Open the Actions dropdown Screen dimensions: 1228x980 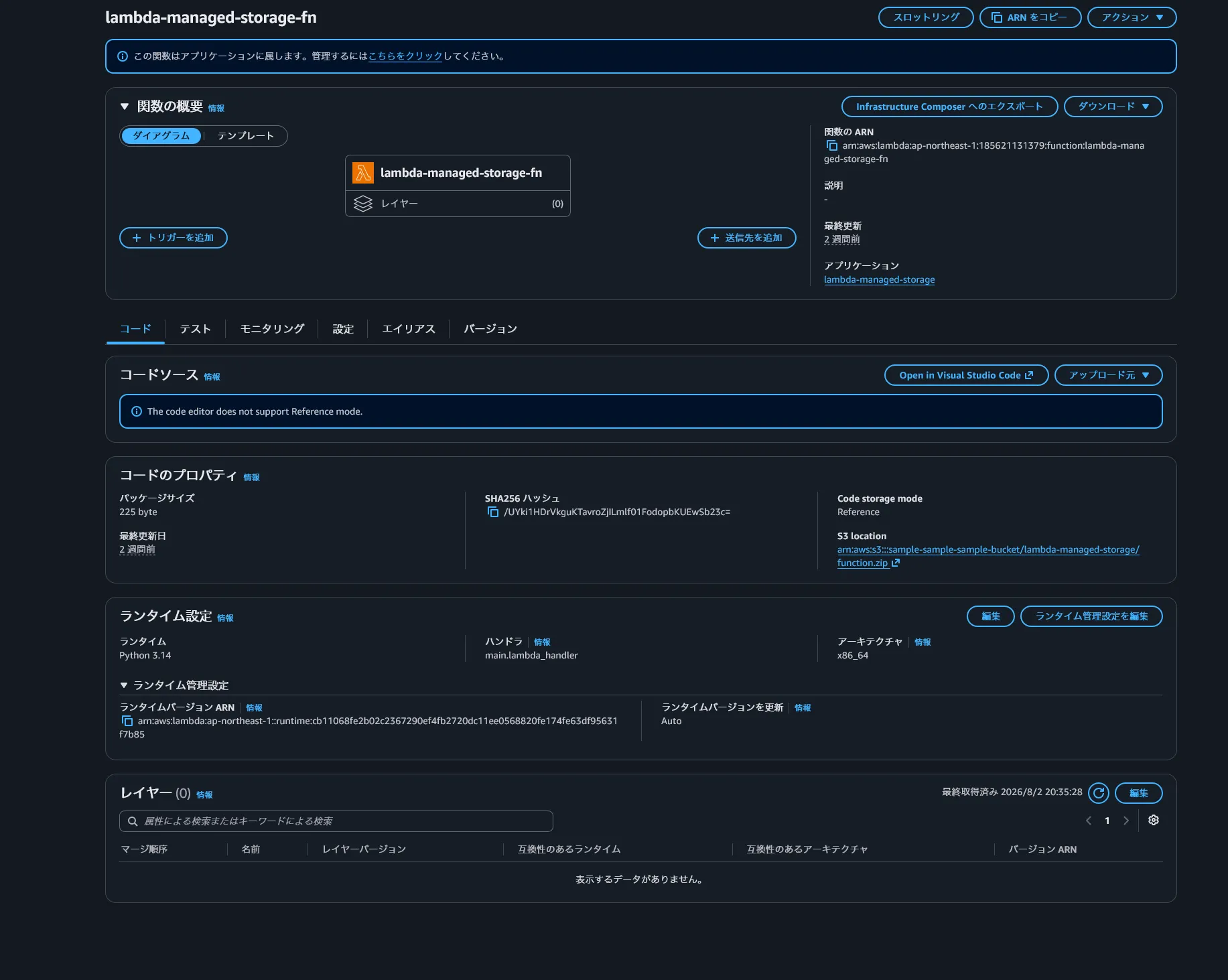pyautogui.click(x=1132, y=17)
